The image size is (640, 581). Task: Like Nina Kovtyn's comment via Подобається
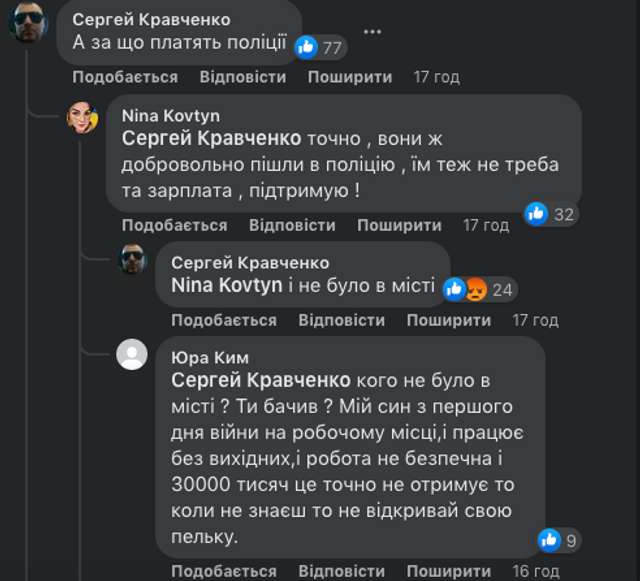coord(174,226)
